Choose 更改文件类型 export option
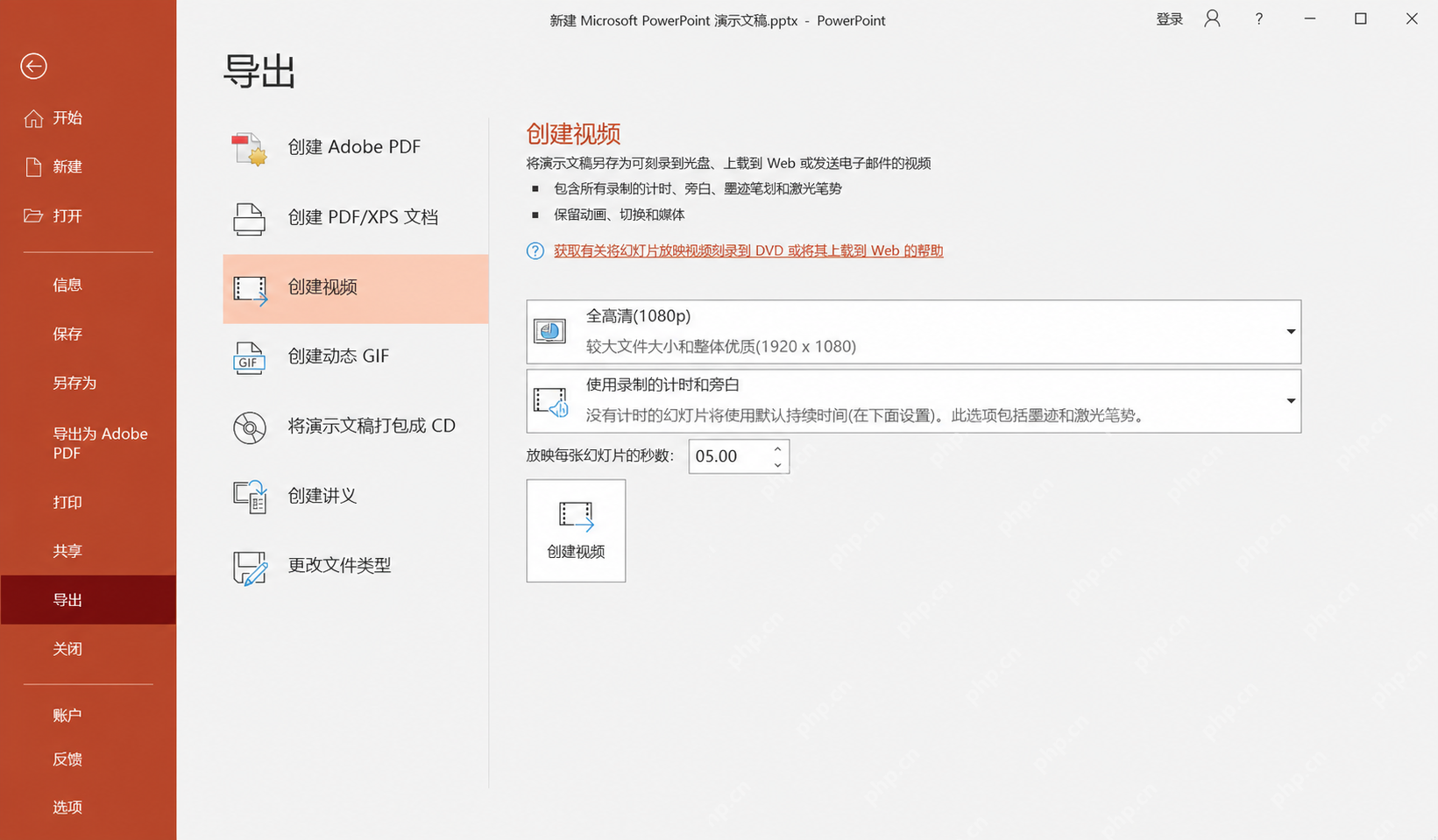The height and width of the screenshot is (840, 1438). click(x=356, y=567)
